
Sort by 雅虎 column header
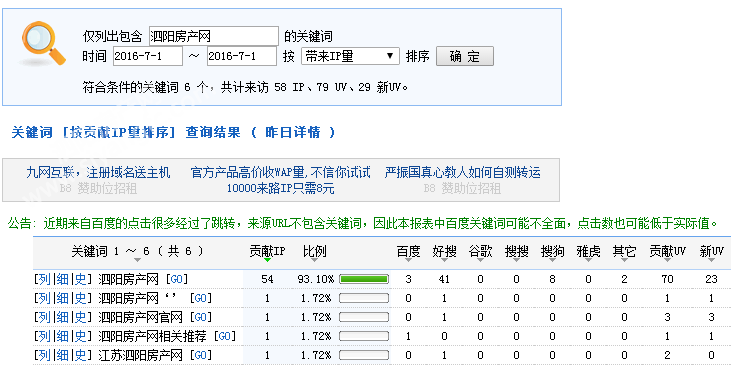[588, 252]
